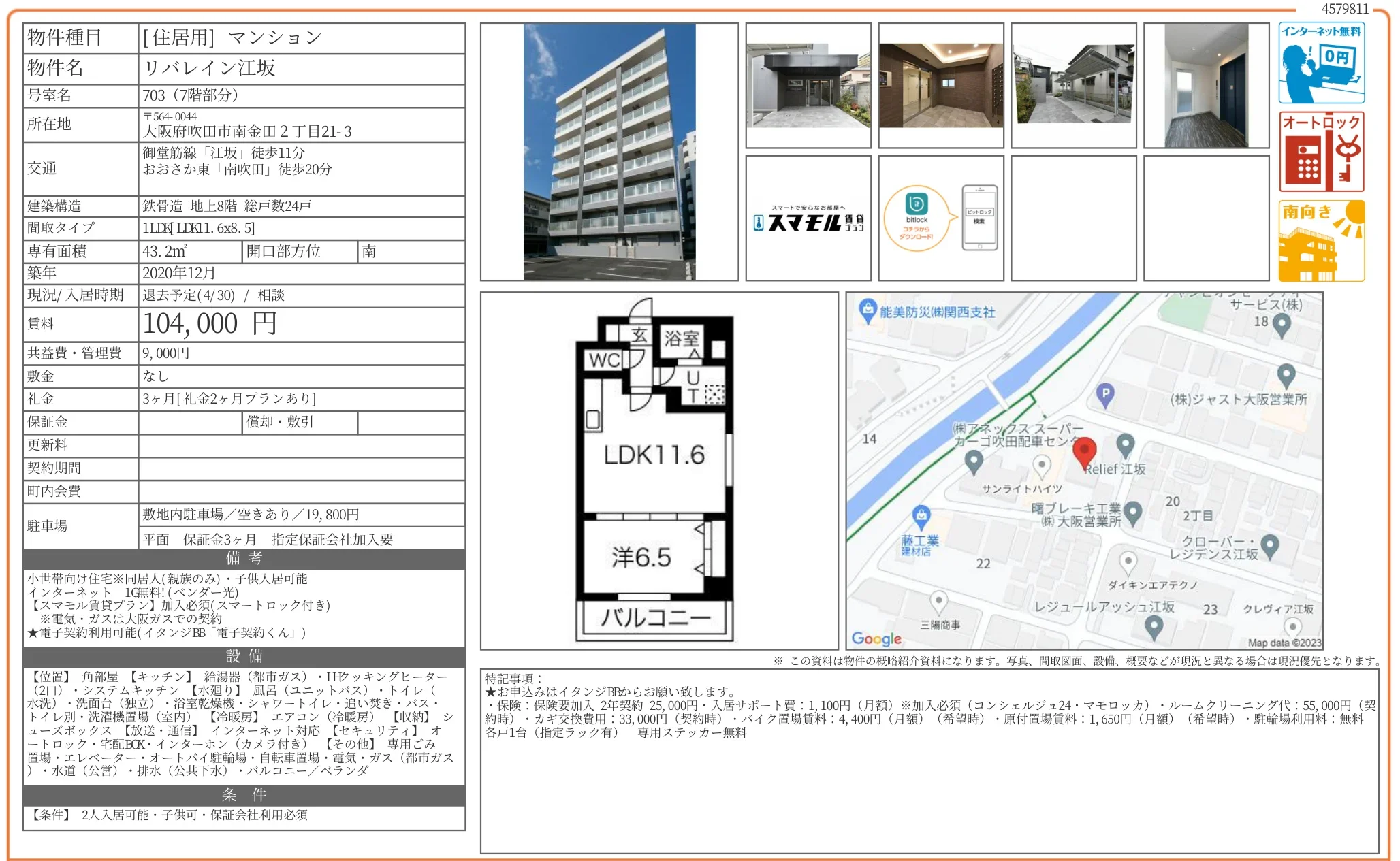Click the 藤工業 建材店 map marker
Image resolution: width=1400 pixels, height=861 pixels.
(921, 516)
